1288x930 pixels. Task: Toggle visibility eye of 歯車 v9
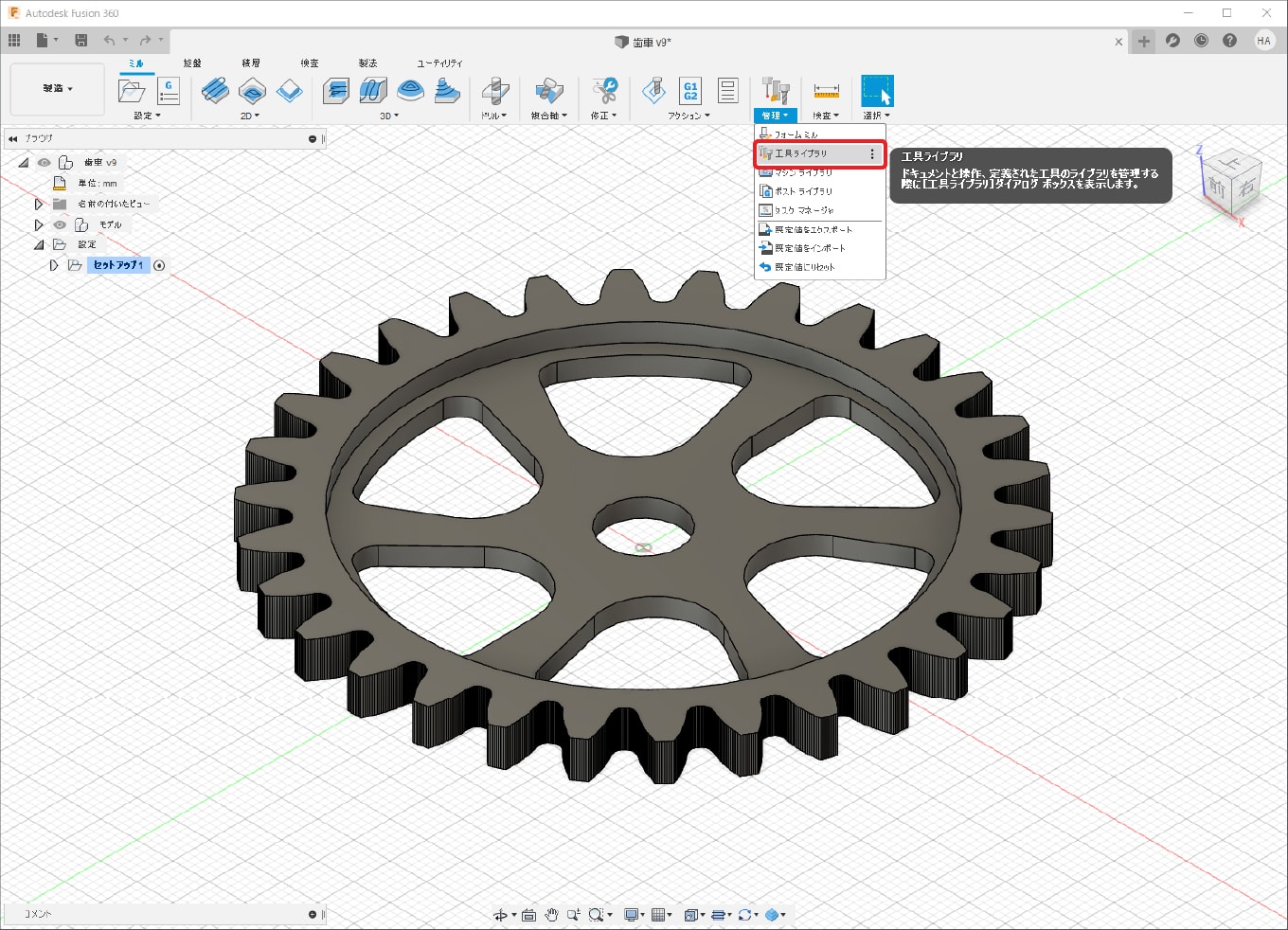tap(45, 163)
